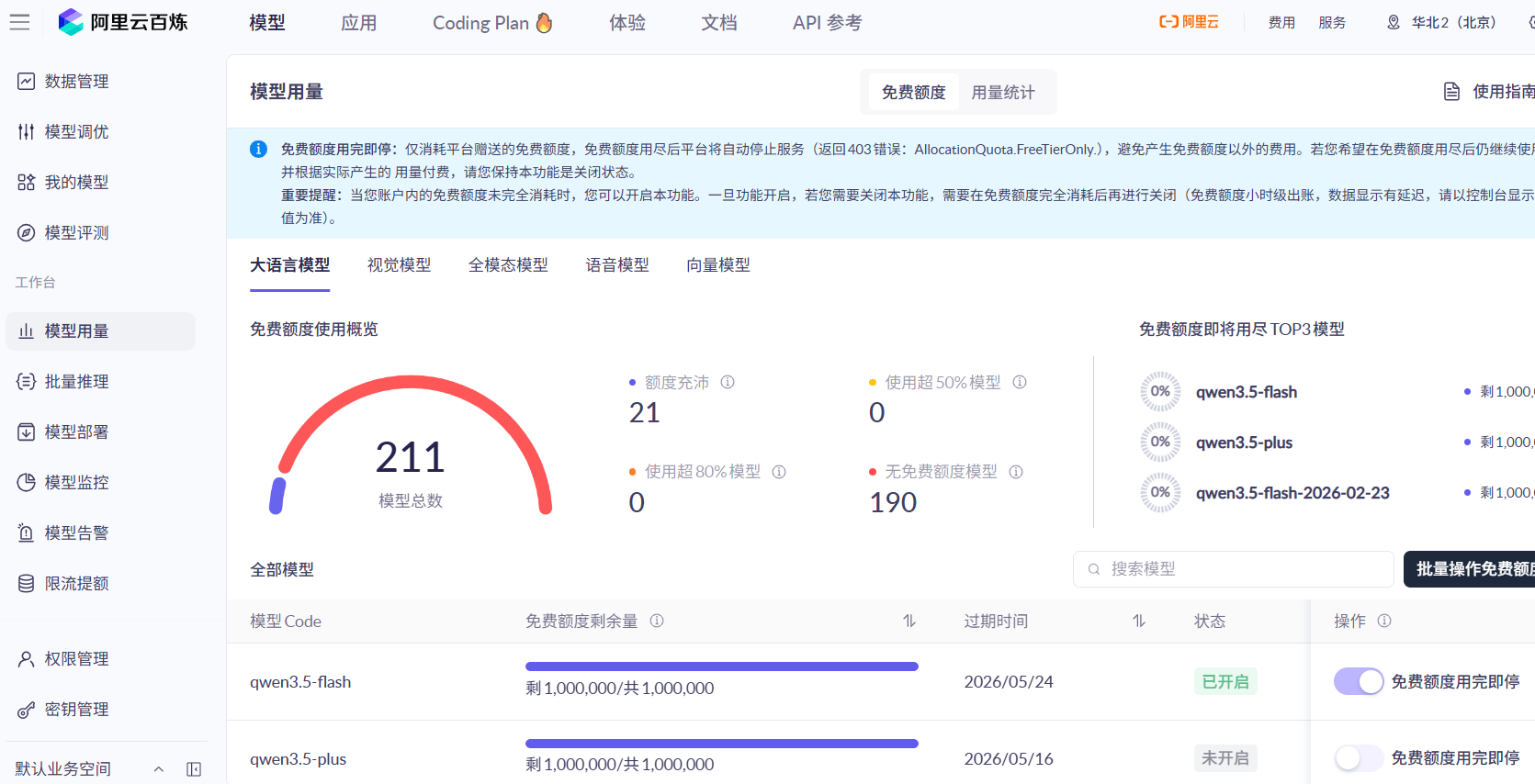Open the 使用指南 link
Image resolution: width=1535 pixels, height=784 pixels.
[1489, 92]
